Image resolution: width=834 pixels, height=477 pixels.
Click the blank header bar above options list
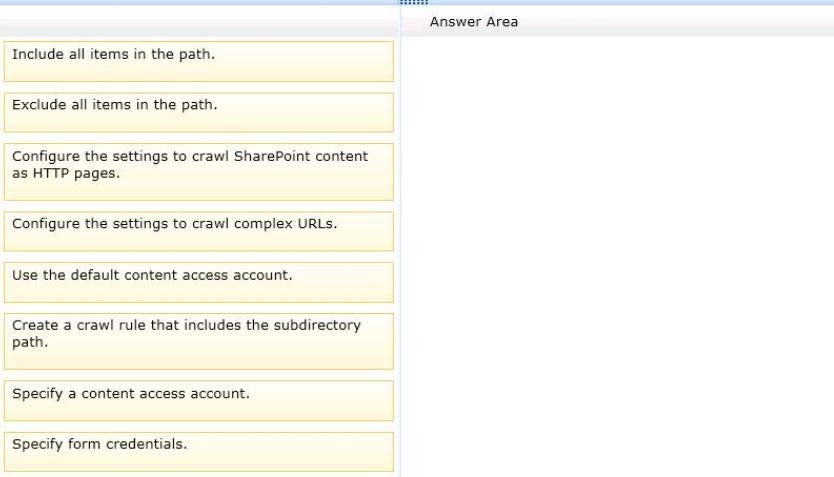(198, 22)
